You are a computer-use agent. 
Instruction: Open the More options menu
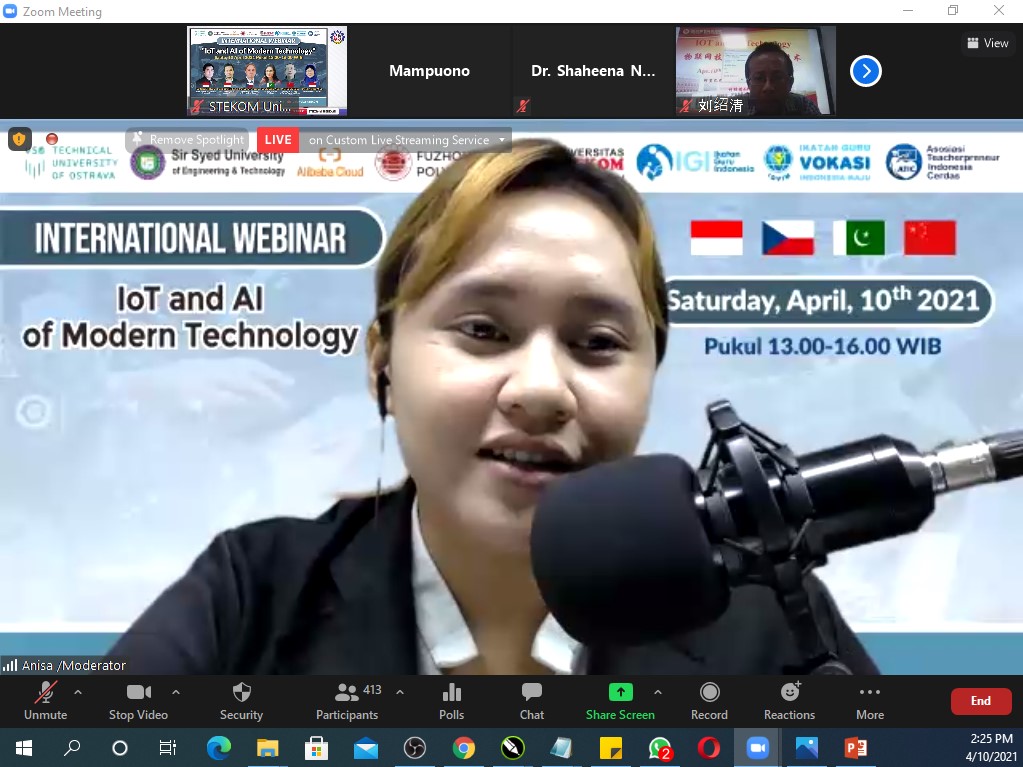(870, 701)
